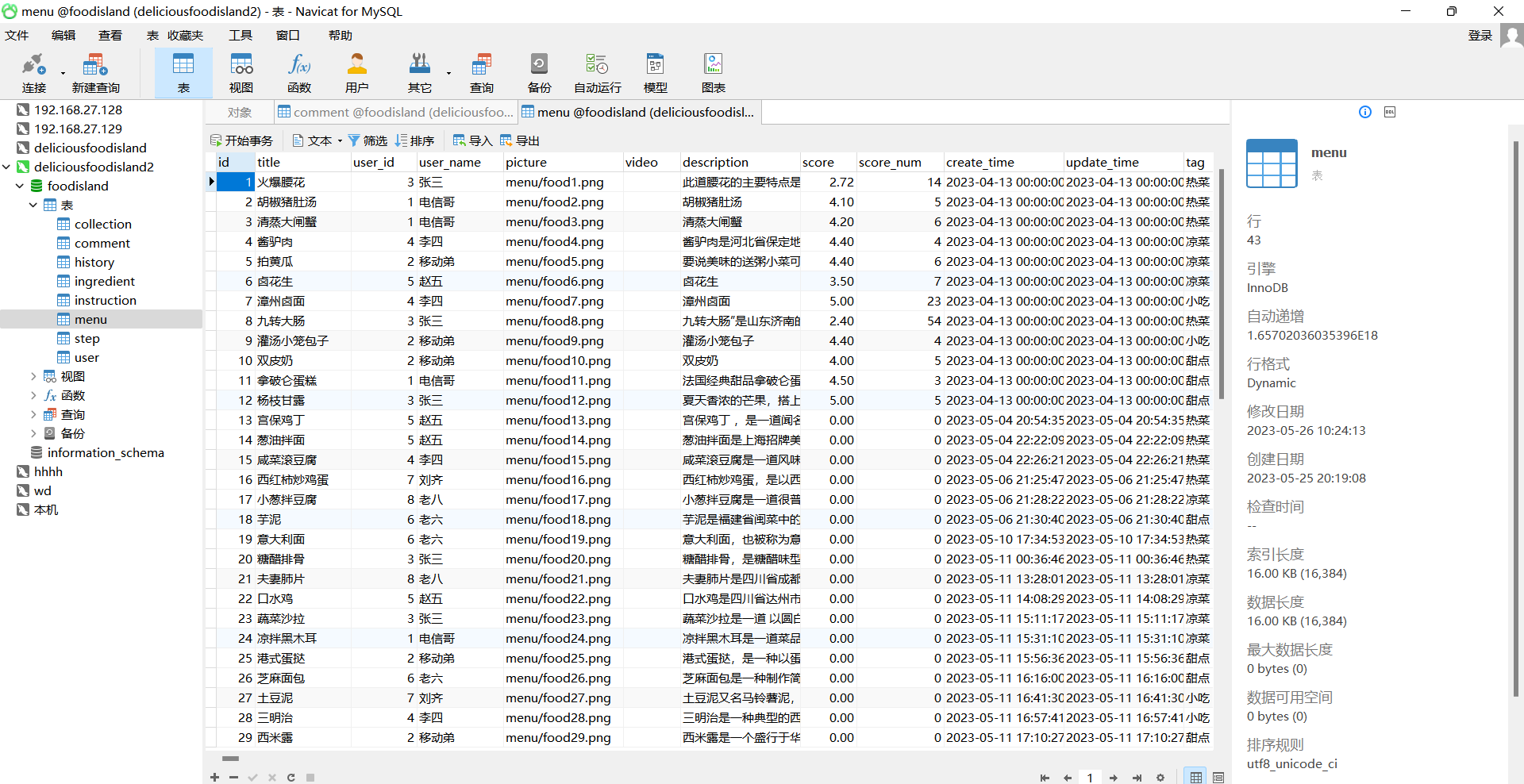This screenshot has height=784, width=1524.
Task: Show the DDL view in info panel
Action: 1389,112
